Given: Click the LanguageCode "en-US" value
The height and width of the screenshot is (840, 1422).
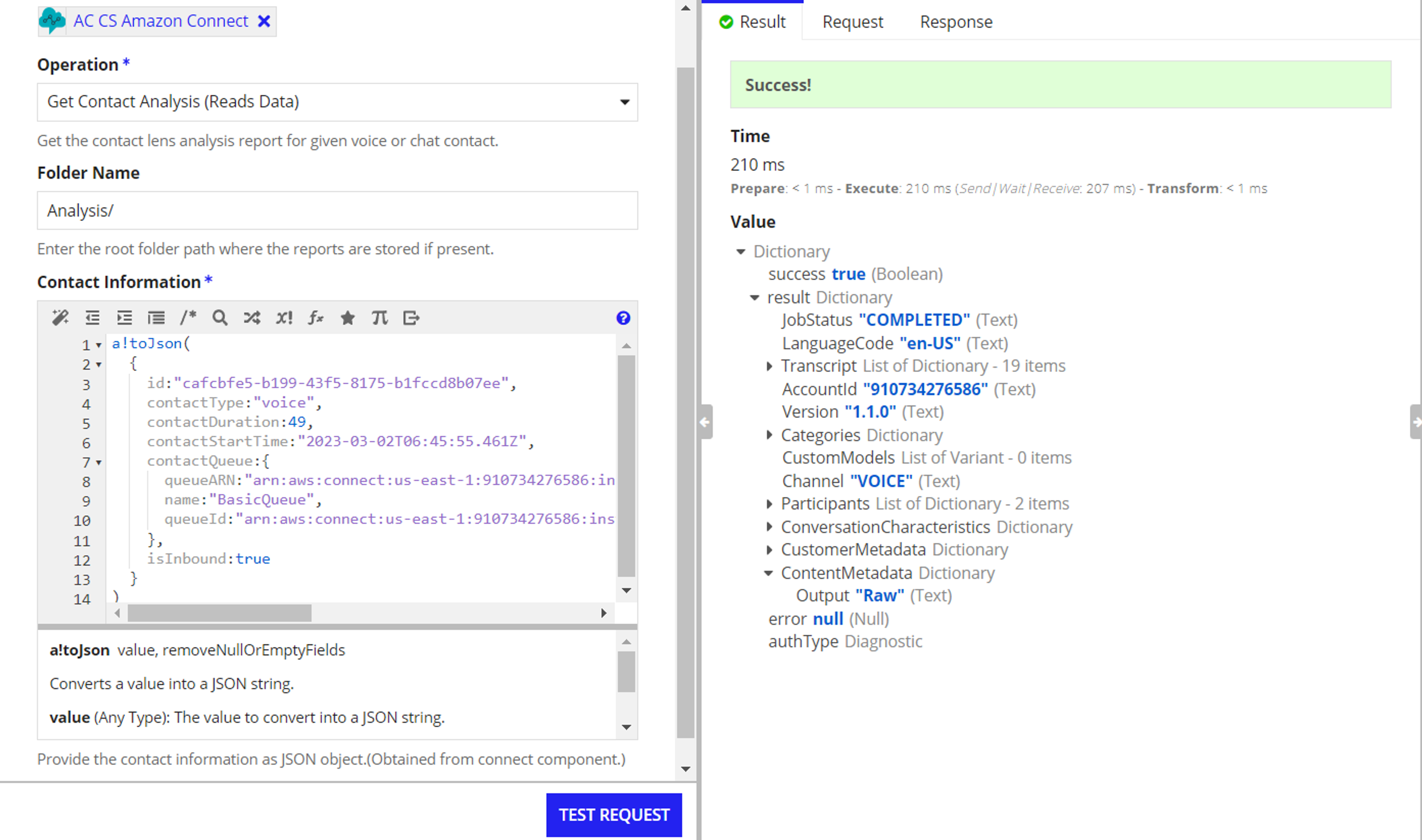Looking at the screenshot, I should click(930, 344).
